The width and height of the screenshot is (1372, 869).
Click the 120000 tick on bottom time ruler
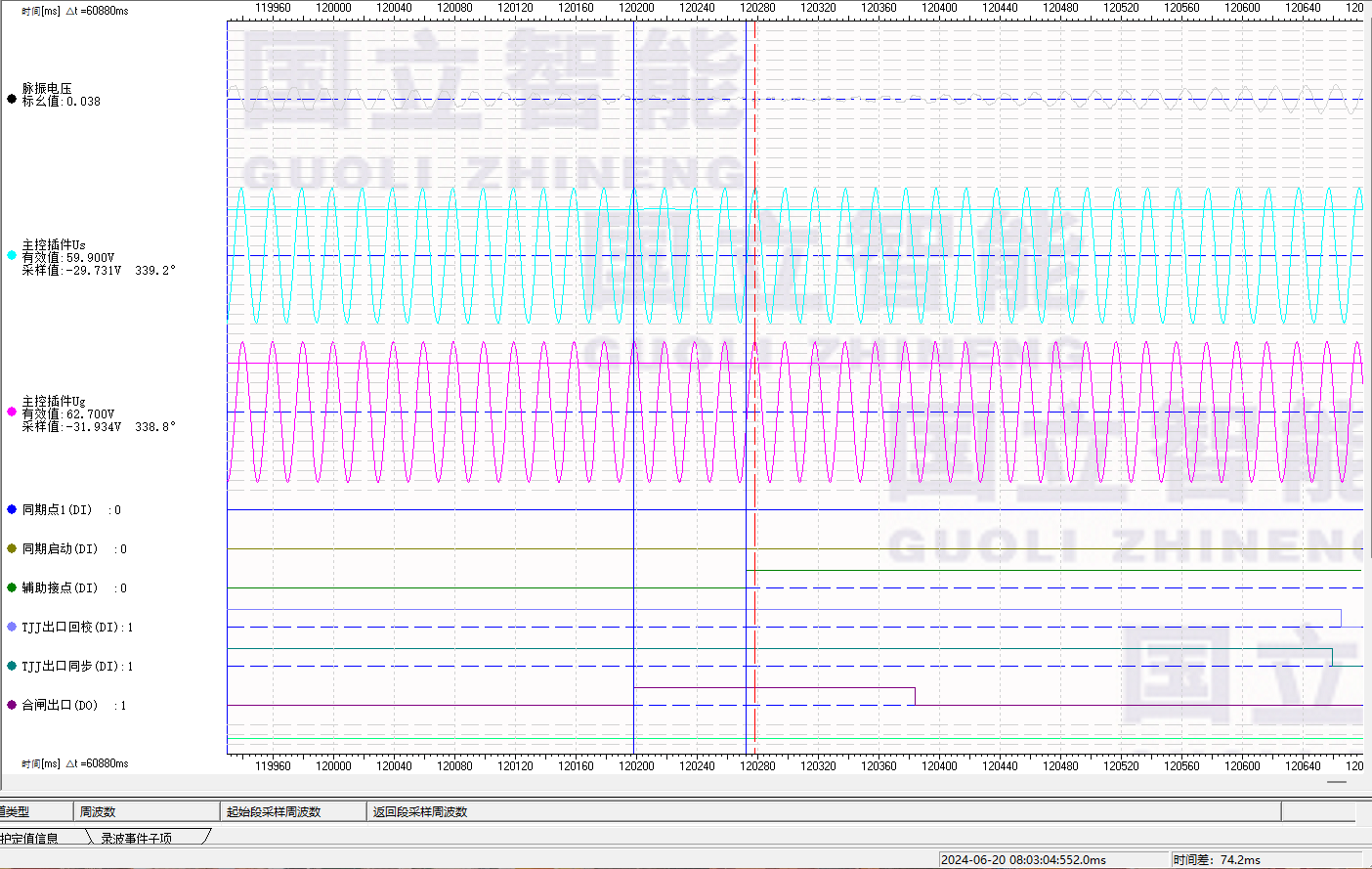[333, 765]
